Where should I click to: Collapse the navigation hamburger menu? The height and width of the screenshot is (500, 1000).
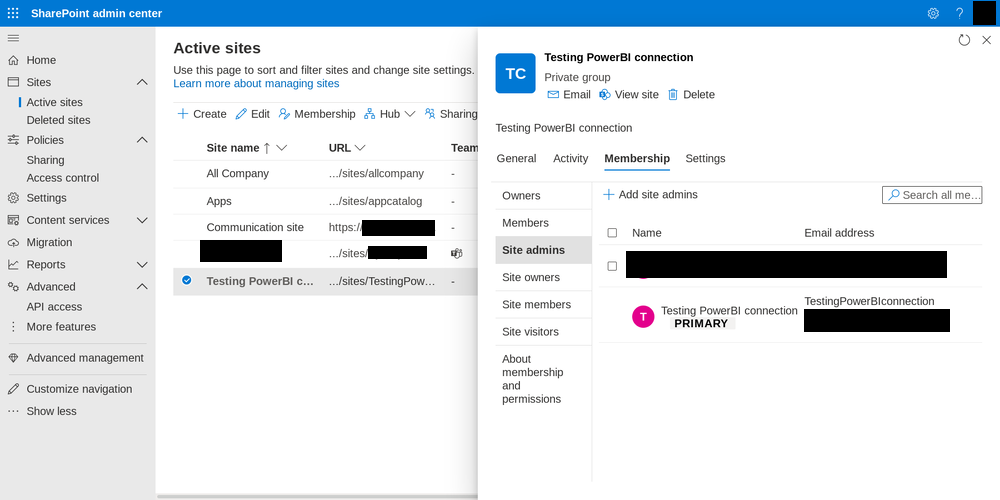click(13, 38)
